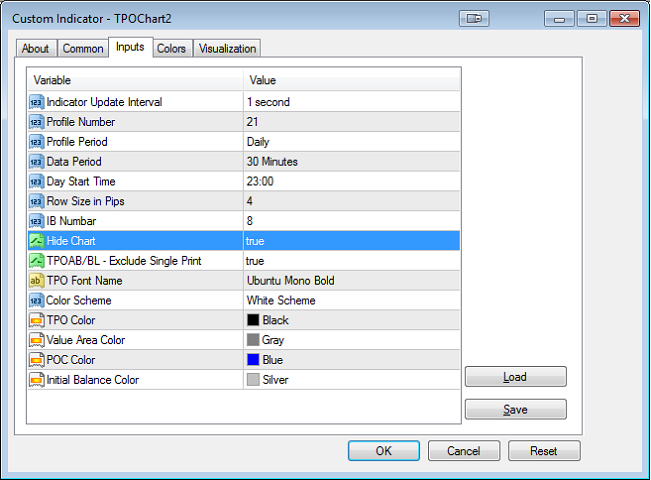Click the boolean icon beside TPOAB/BL row

coord(37,261)
